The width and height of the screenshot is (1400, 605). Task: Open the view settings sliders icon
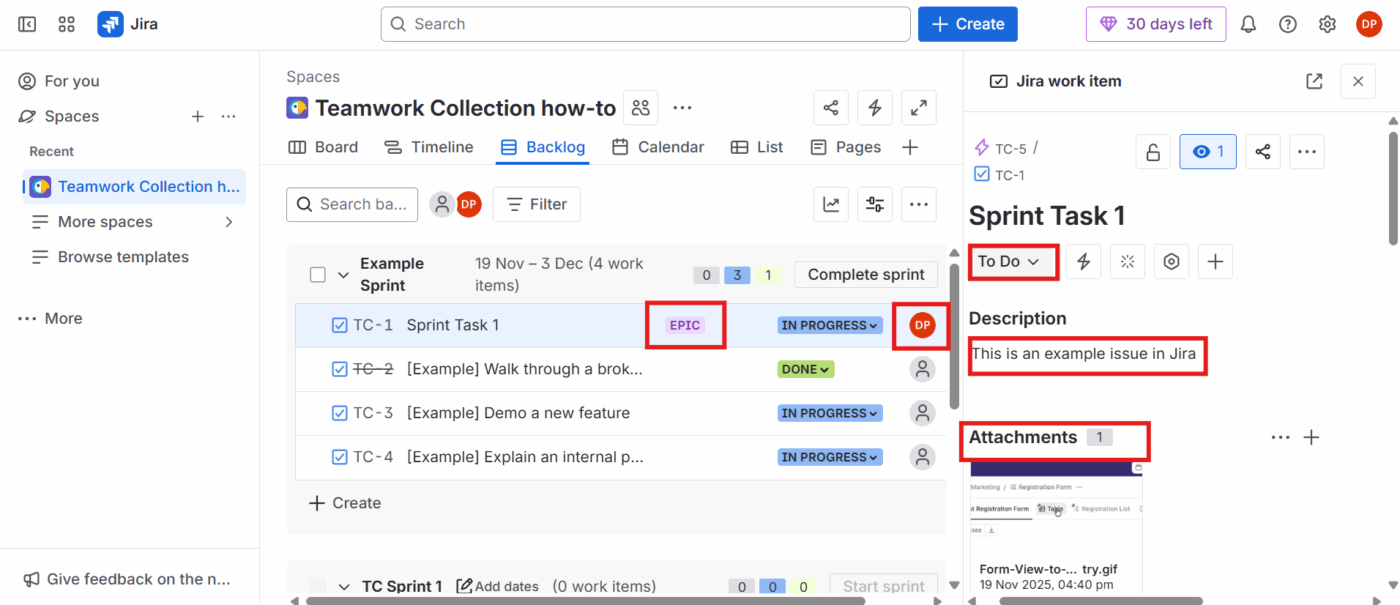tap(874, 204)
